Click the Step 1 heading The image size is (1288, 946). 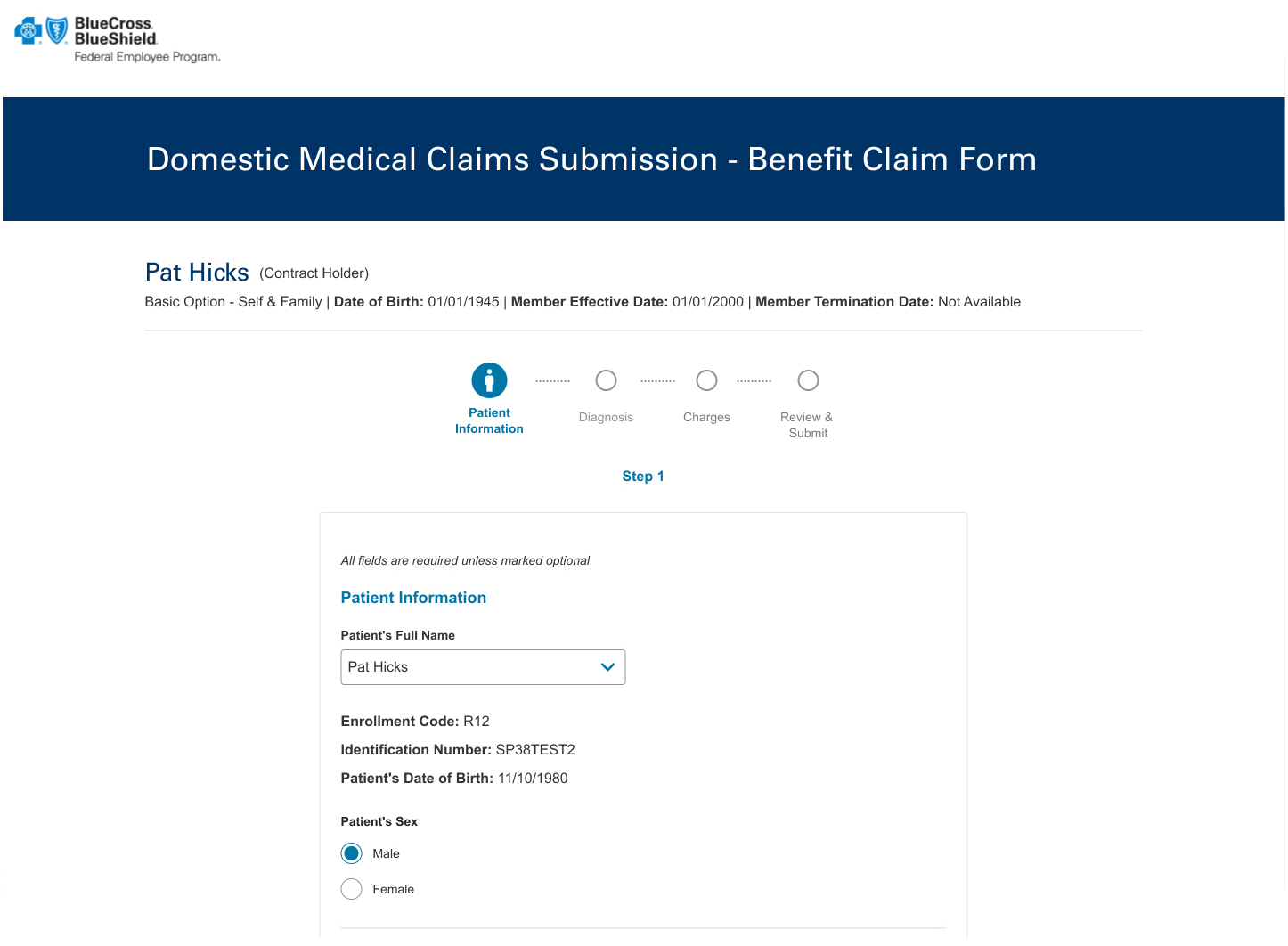(643, 477)
